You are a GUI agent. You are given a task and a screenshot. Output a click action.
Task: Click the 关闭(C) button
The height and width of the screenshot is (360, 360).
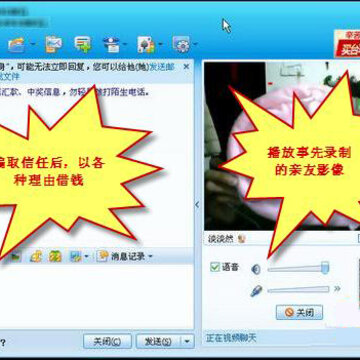pyautogui.click(x=107, y=341)
